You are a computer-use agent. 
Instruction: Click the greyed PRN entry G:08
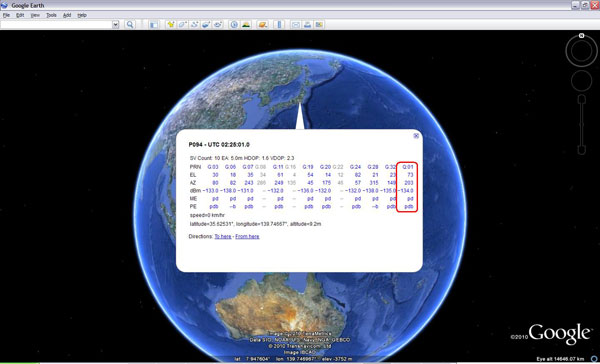[261, 167]
